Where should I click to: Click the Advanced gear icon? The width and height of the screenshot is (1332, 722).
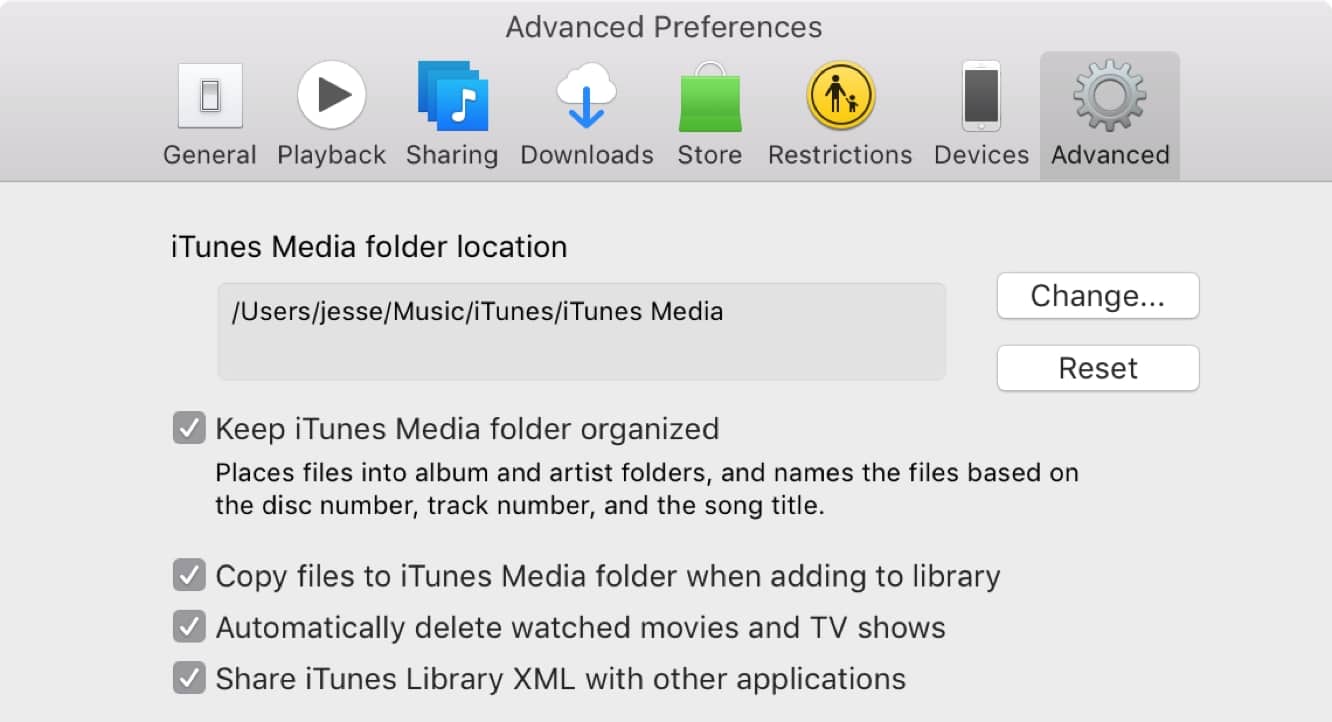click(1109, 96)
